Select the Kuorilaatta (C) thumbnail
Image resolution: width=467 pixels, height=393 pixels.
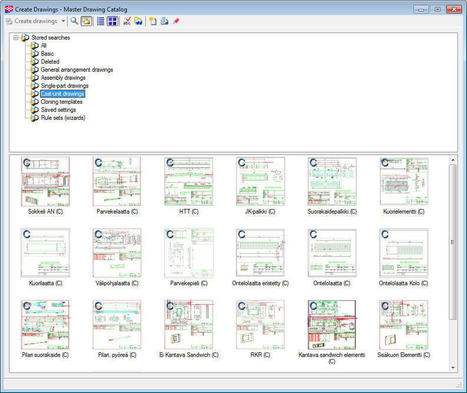point(45,253)
